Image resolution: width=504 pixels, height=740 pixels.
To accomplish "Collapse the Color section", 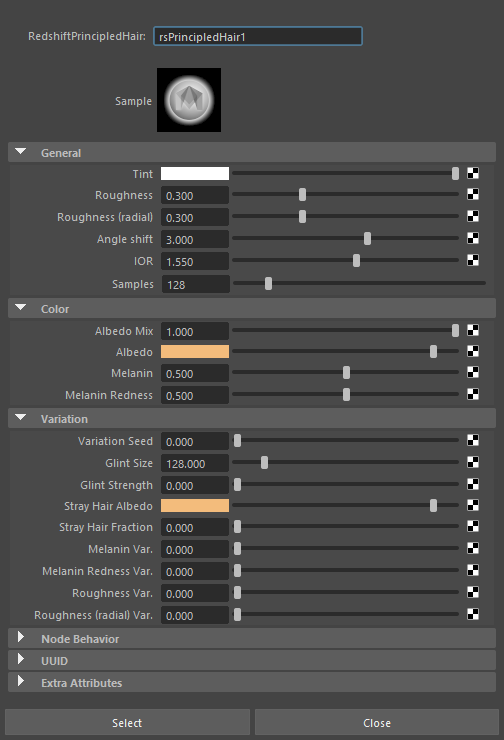I will coord(21,308).
